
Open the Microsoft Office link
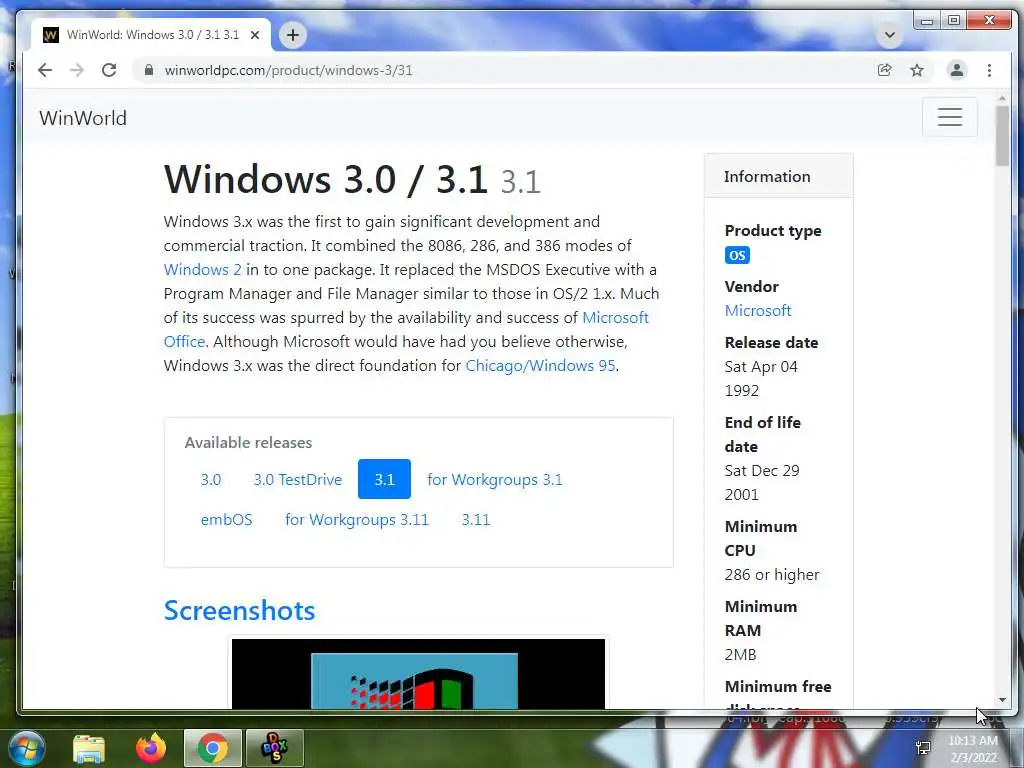[x=406, y=329]
